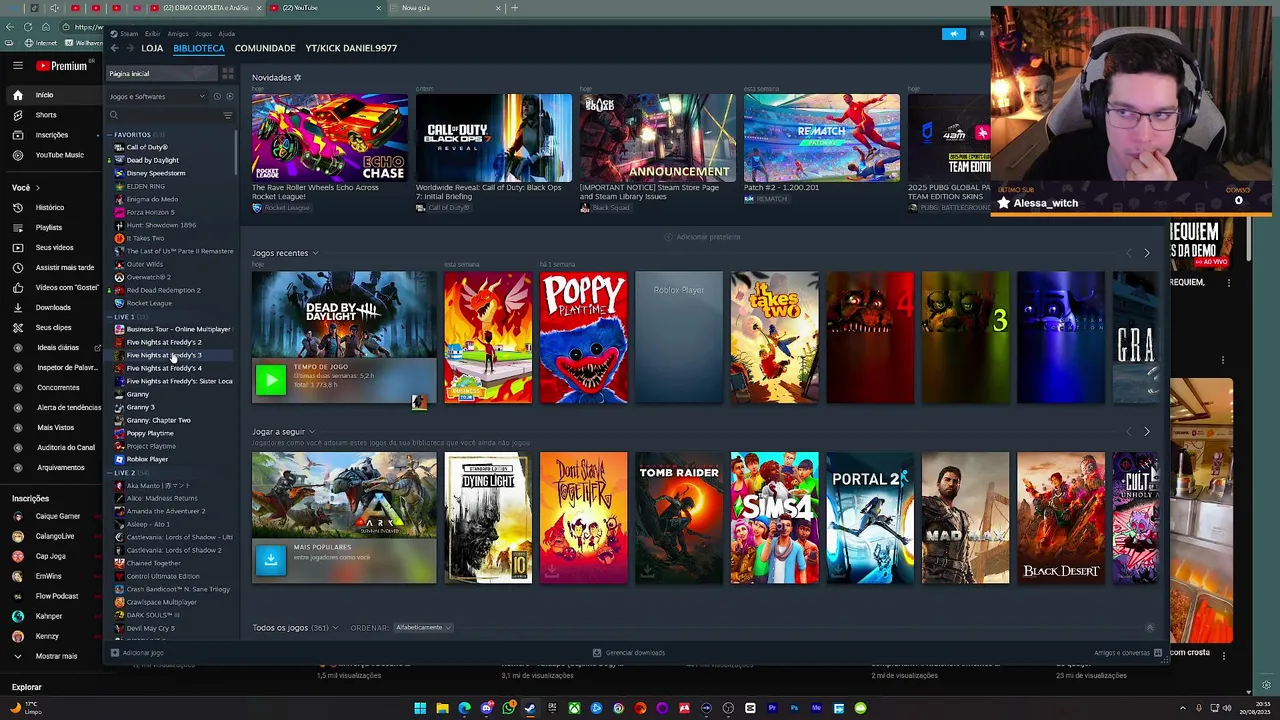Open Alfabeticamente sort dropdown

coord(423,628)
